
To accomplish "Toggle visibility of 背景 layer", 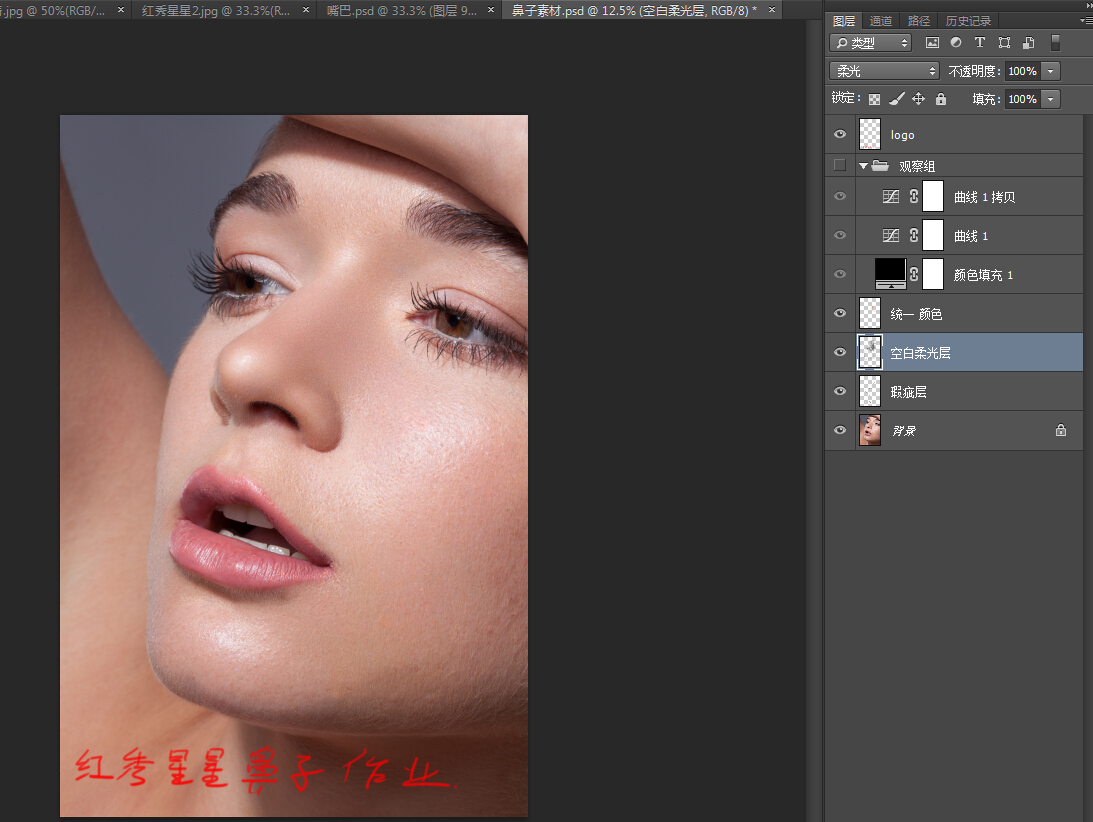I will (840, 430).
